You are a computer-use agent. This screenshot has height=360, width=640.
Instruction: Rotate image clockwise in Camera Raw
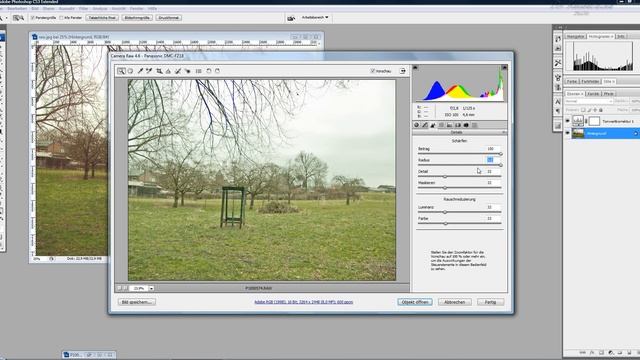click(x=218, y=71)
